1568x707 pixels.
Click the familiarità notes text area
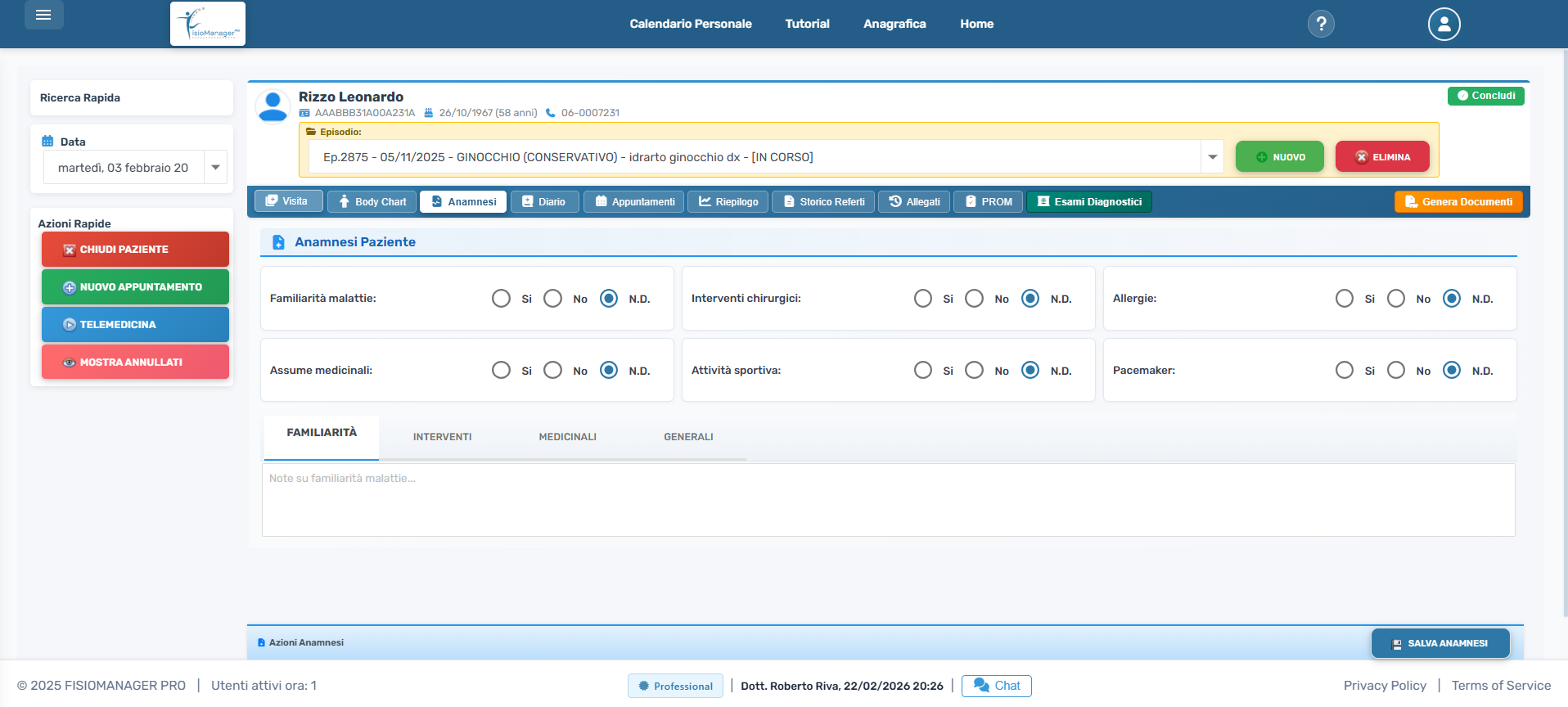point(888,500)
